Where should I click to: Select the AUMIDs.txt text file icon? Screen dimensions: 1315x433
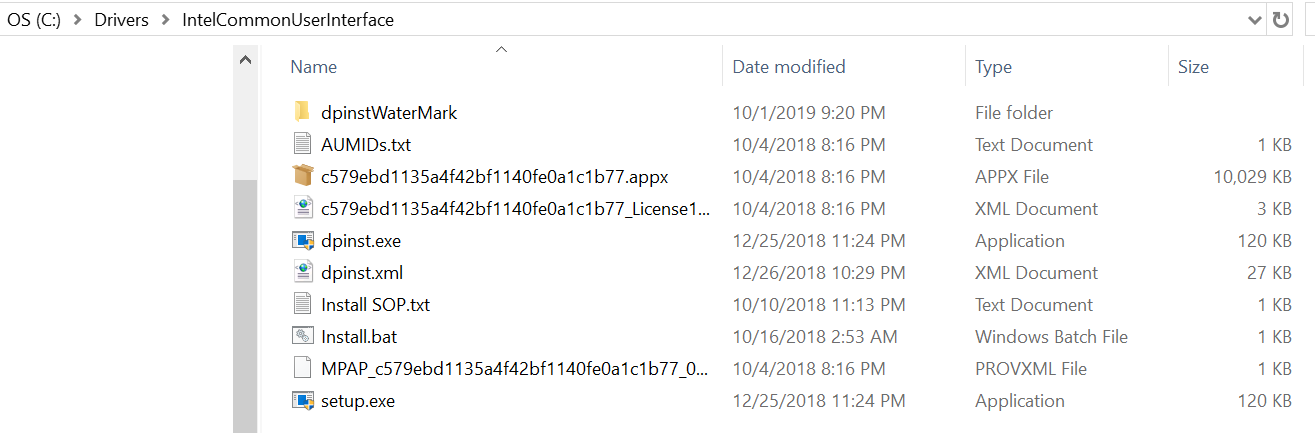pyautogui.click(x=303, y=144)
